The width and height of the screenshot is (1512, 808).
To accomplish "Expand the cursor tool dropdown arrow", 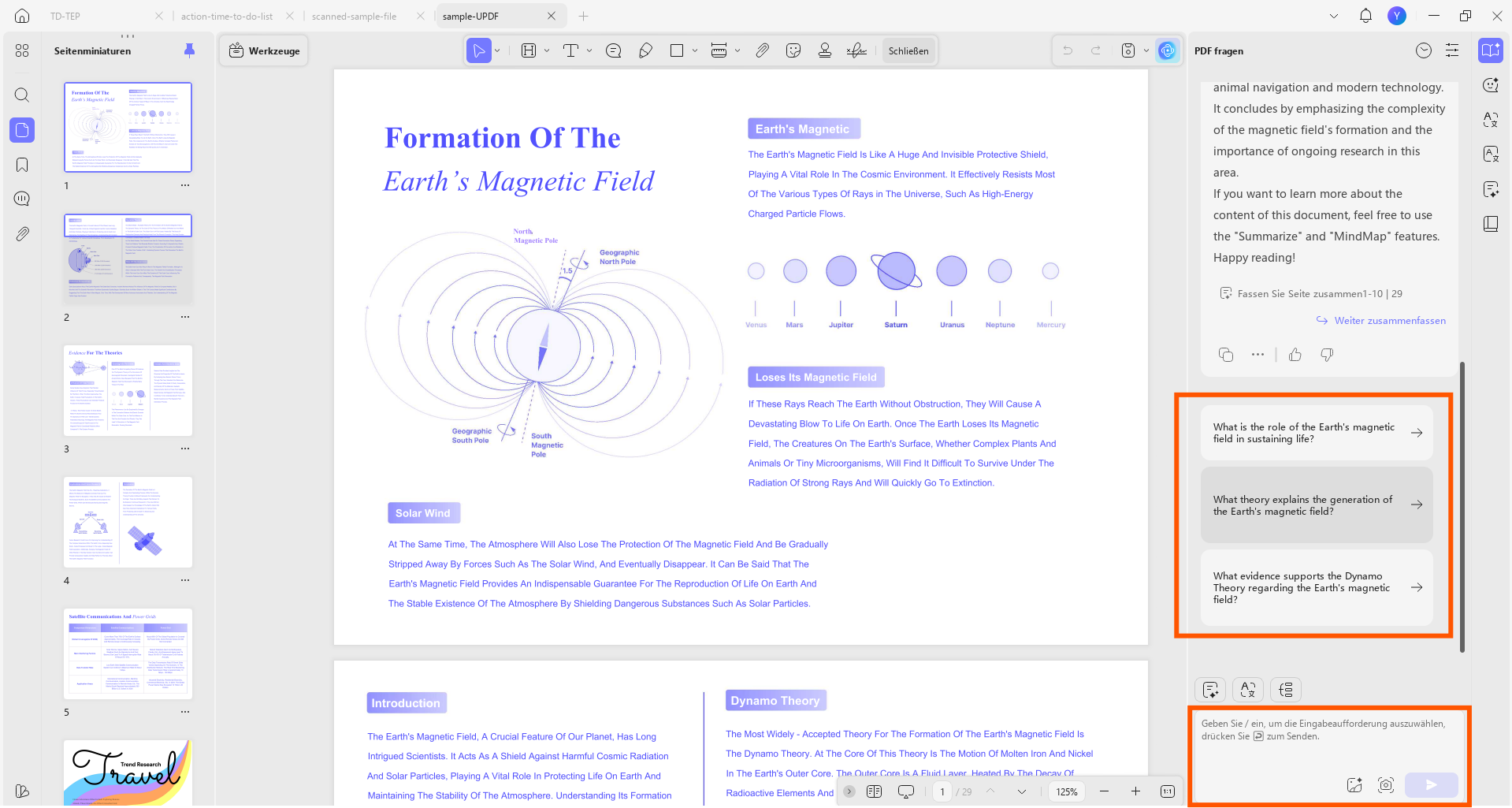I will 497,50.
